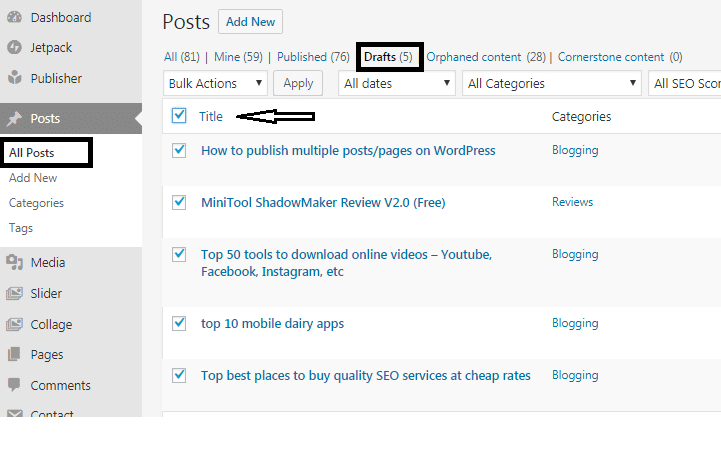Open the Bulk Actions dropdown
The width and height of the screenshot is (721, 469).
[x=215, y=83]
